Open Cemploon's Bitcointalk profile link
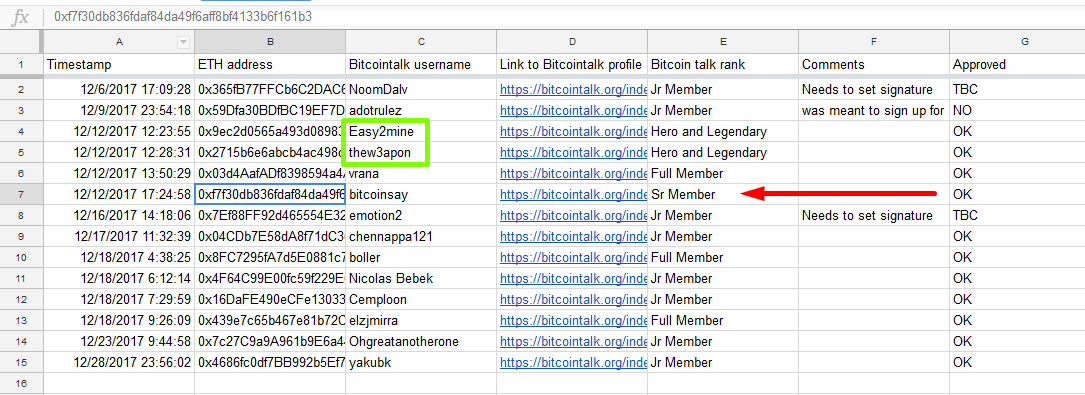This screenshot has width=1085, height=395. [x=572, y=300]
